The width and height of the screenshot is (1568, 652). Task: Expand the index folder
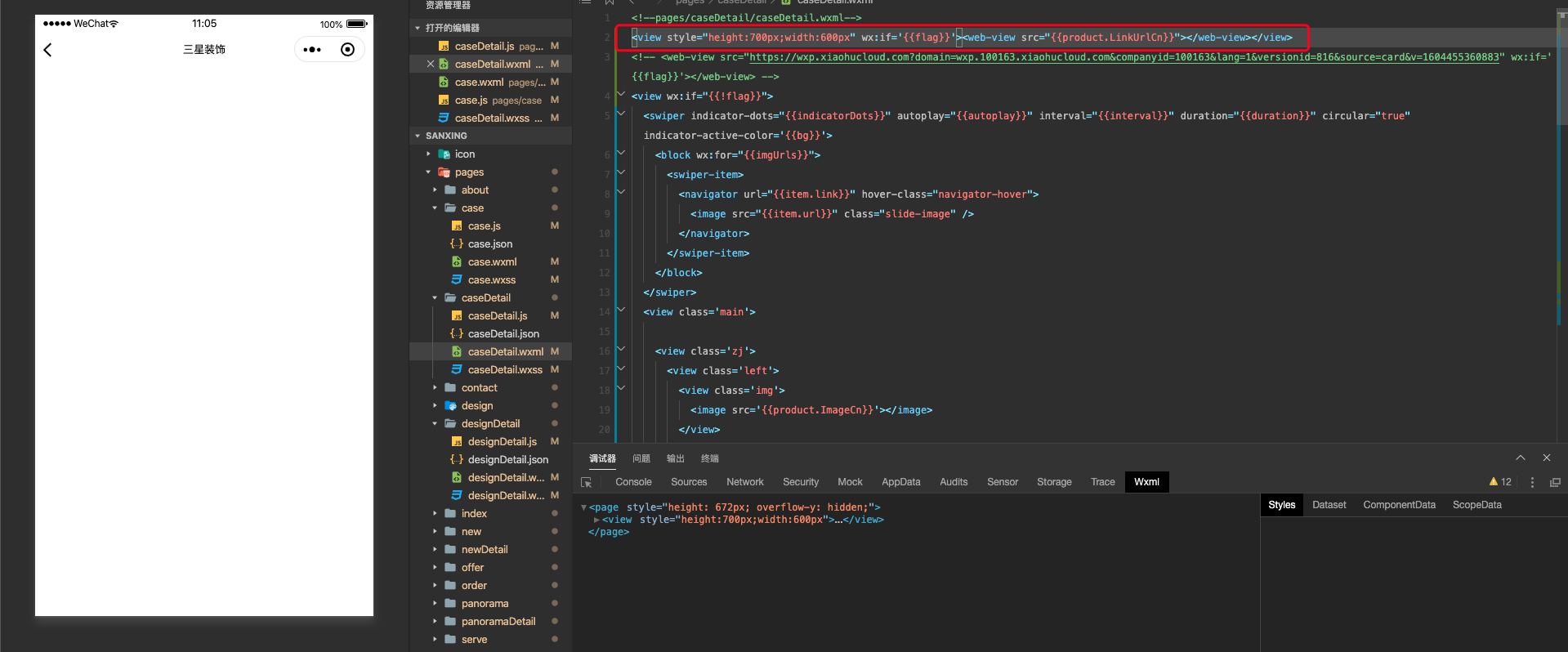(435, 513)
